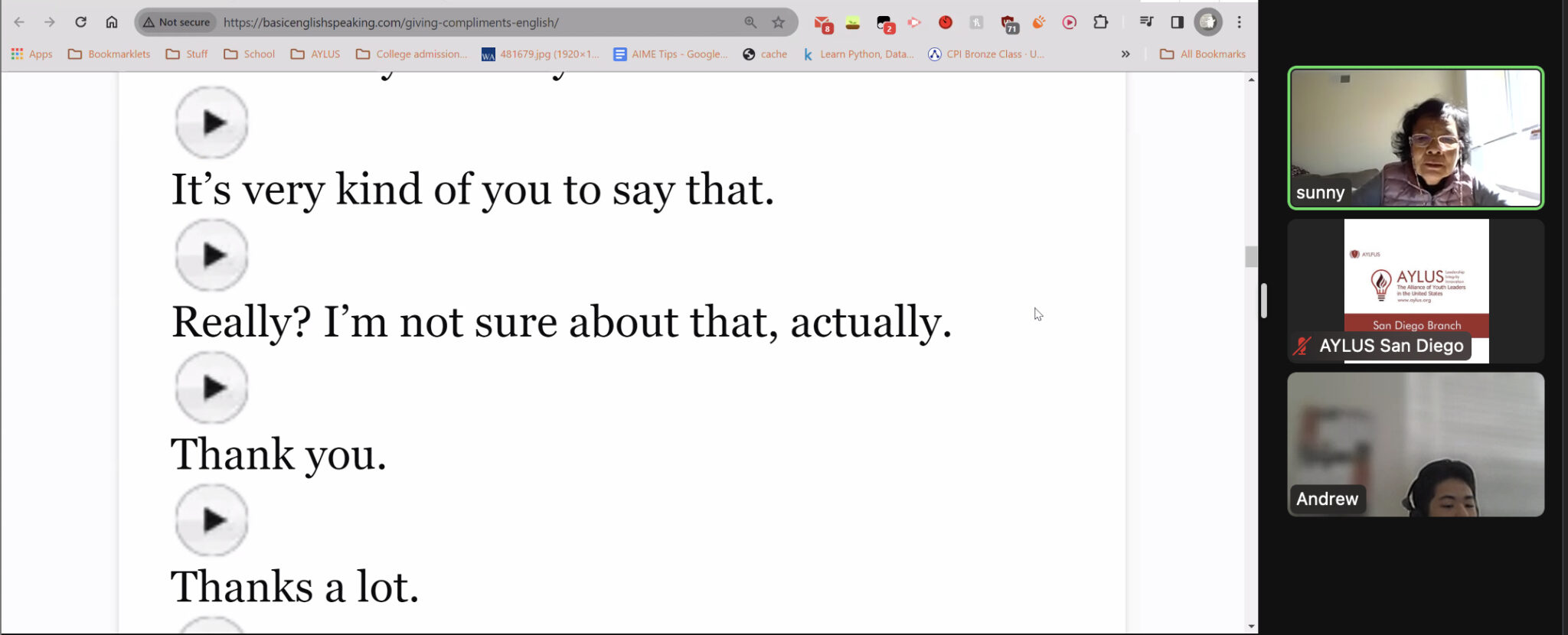
Task: Open the Apps shortcut in bookmarks bar
Action: pos(31,54)
